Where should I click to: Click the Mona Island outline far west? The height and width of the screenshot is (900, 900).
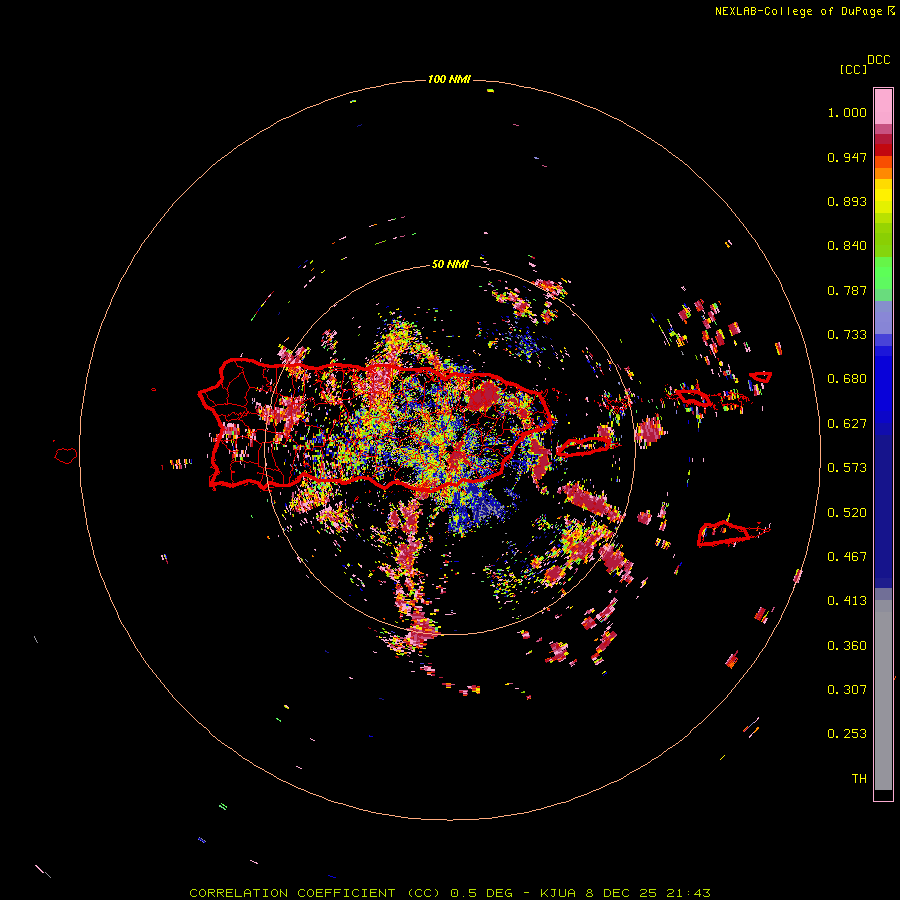point(66,456)
